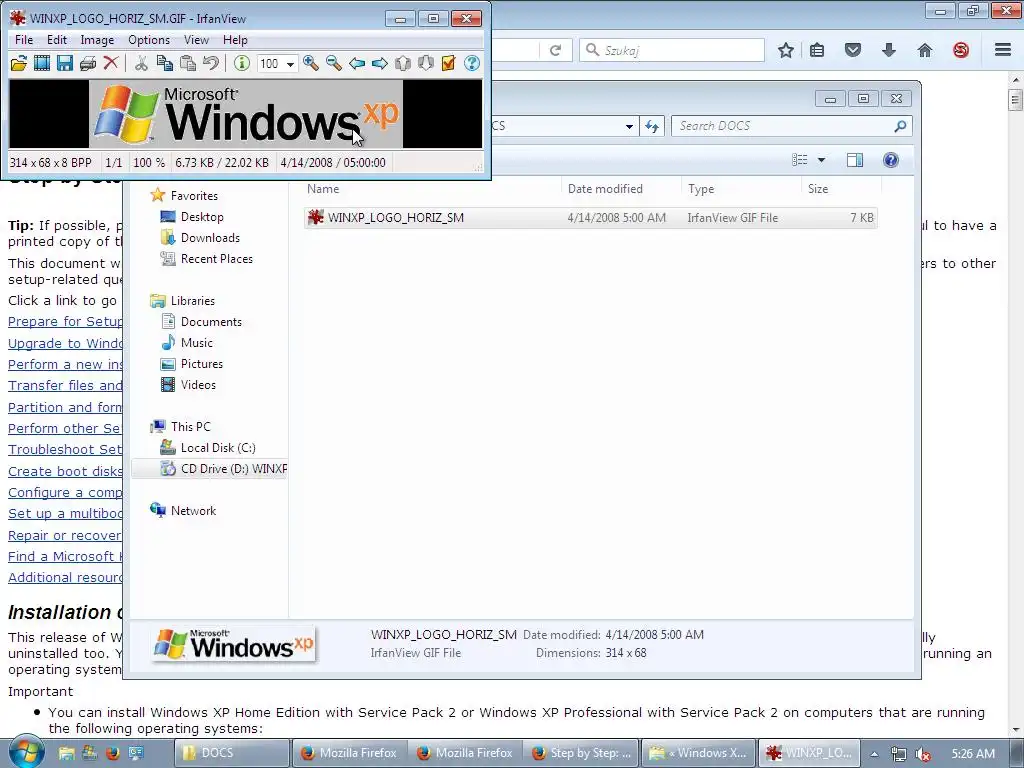The image size is (1024, 768).
Task: Open the Pictures library
Action: [201, 364]
